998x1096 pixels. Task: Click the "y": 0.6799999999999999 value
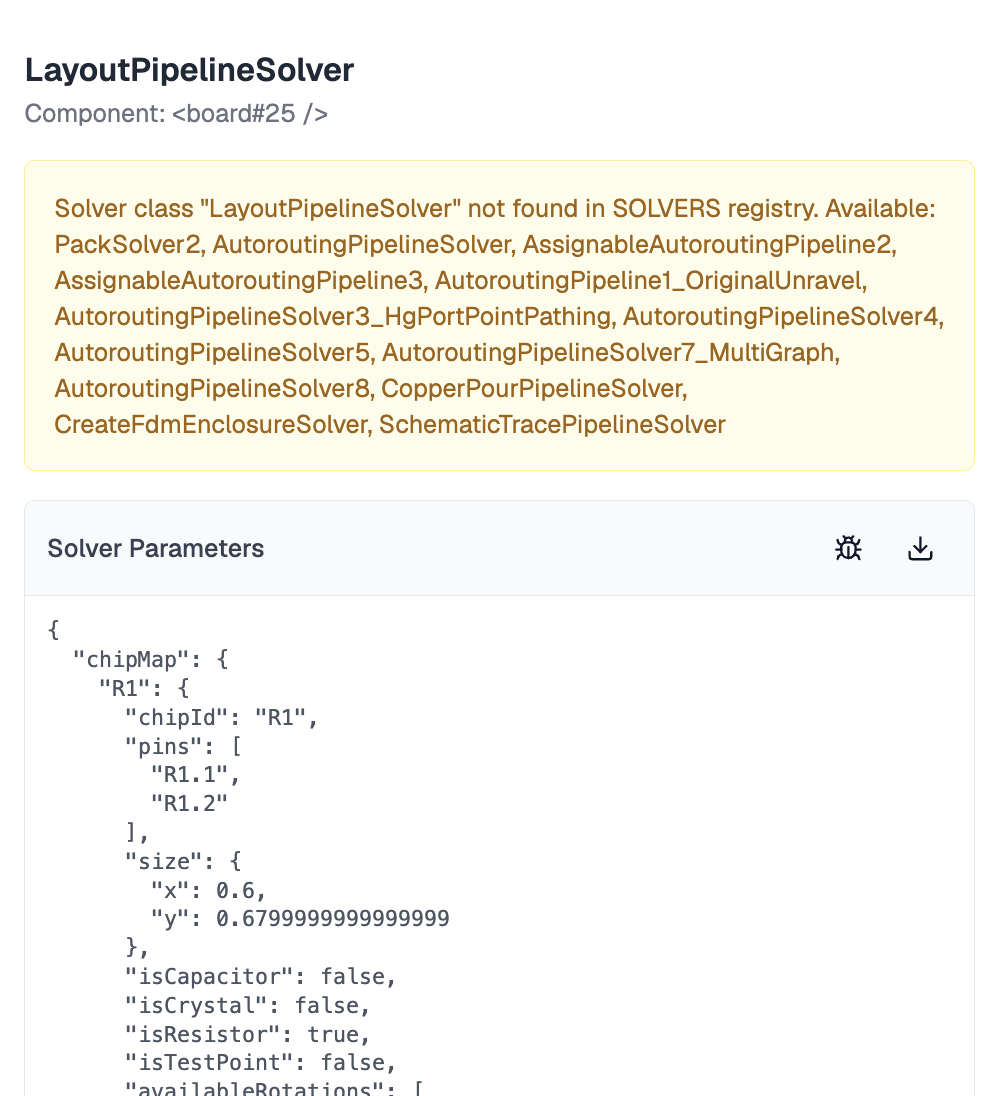tap(300, 918)
